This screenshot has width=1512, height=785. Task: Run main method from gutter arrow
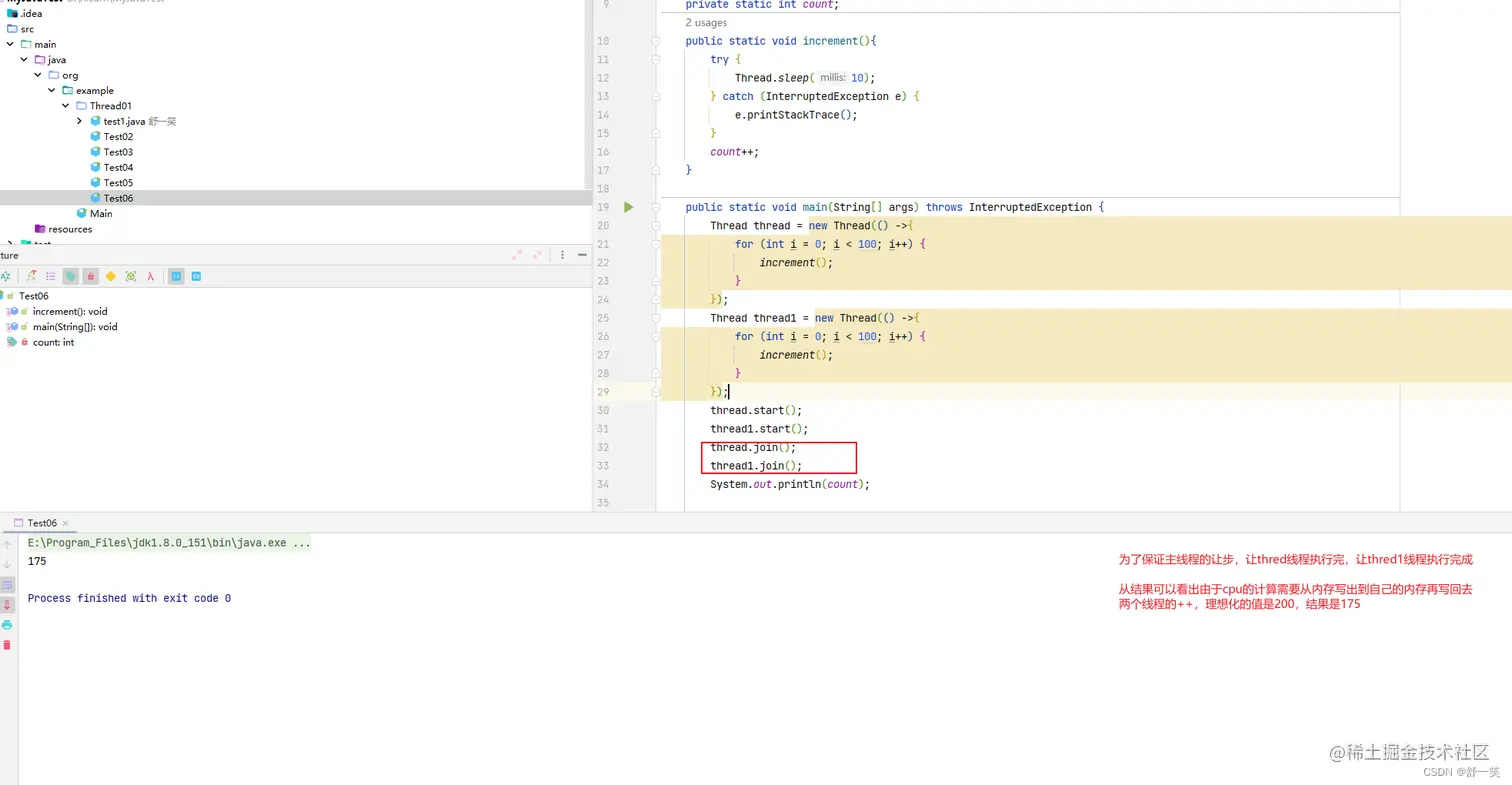point(629,207)
